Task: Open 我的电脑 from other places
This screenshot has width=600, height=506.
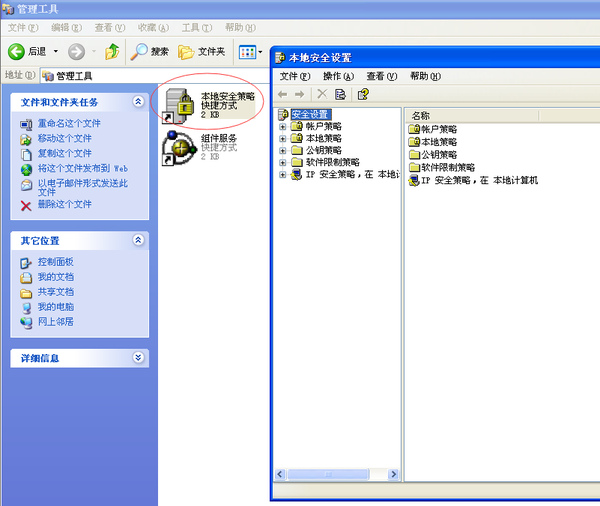Action: [55, 307]
